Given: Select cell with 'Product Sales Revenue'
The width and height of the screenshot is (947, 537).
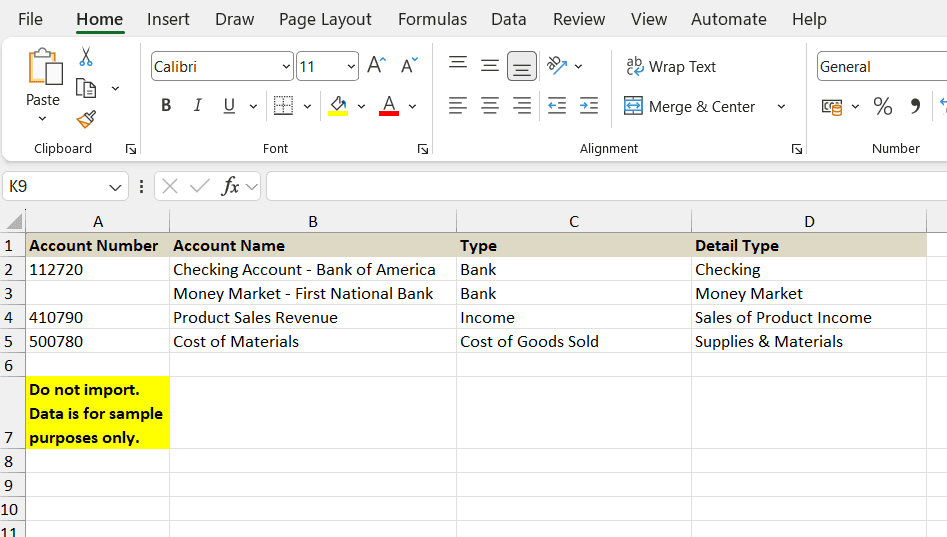Looking at the screenshot, I should click(x=313, y=318).
